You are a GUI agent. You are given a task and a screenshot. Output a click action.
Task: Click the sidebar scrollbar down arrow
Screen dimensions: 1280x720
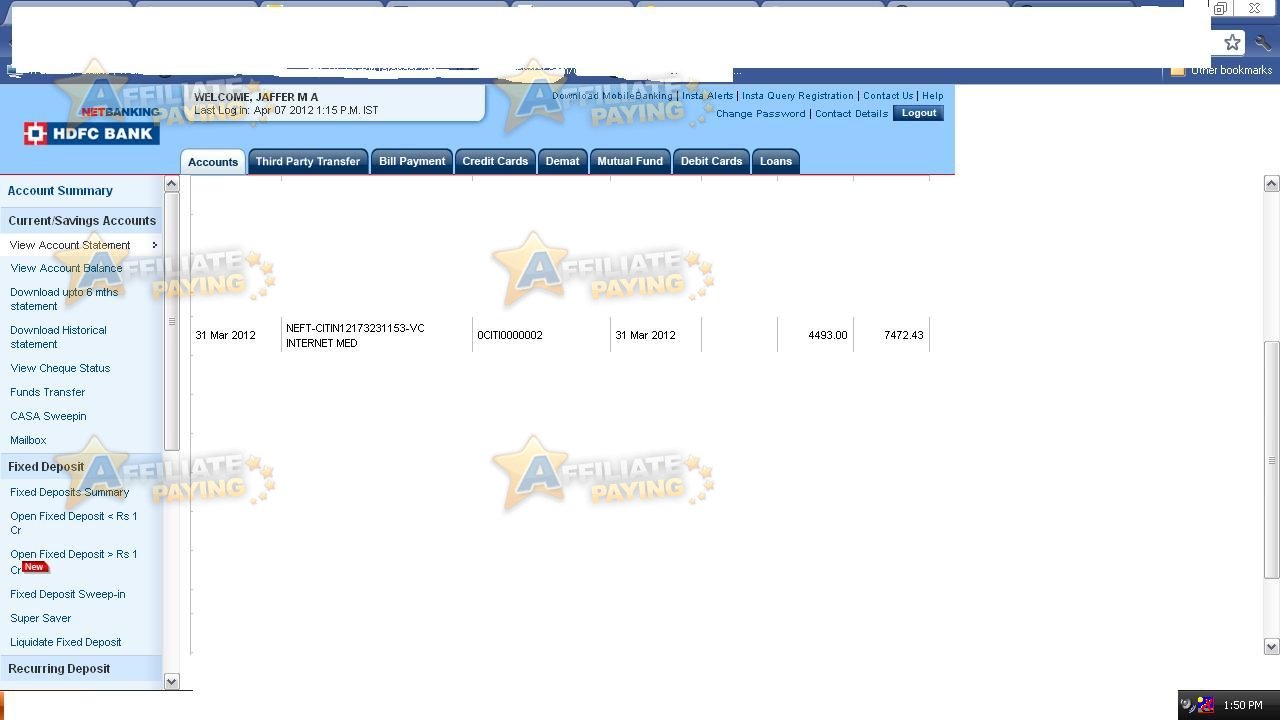(171, 681)
